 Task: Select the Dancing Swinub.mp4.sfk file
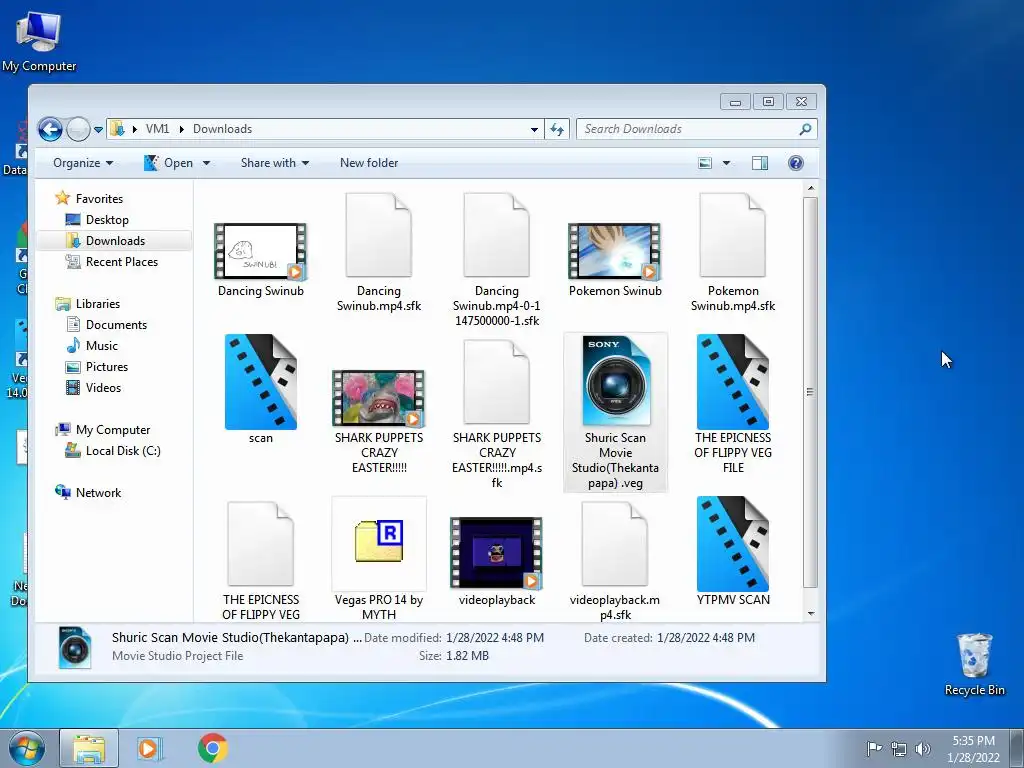point(379,252)
